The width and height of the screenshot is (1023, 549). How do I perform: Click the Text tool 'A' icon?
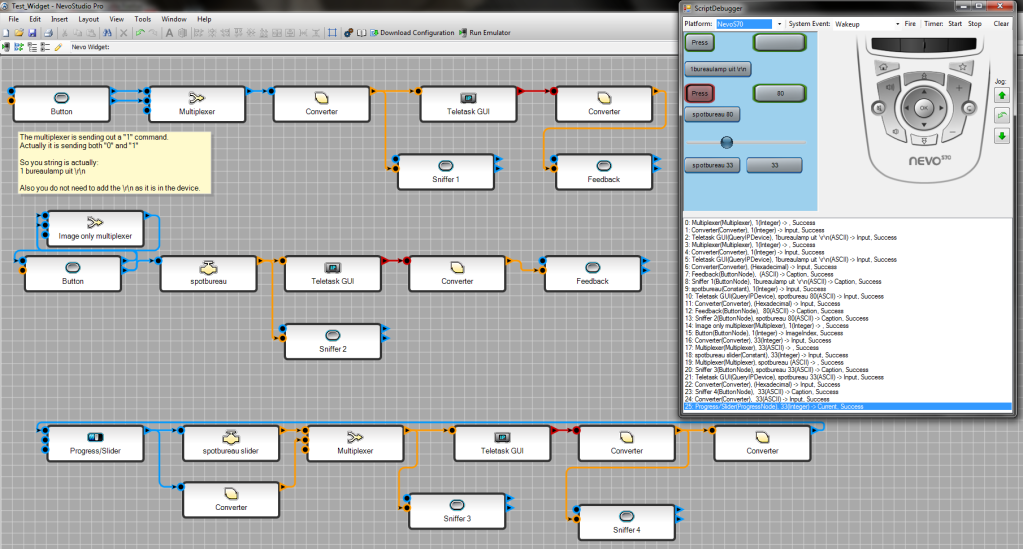pos(169,33)
